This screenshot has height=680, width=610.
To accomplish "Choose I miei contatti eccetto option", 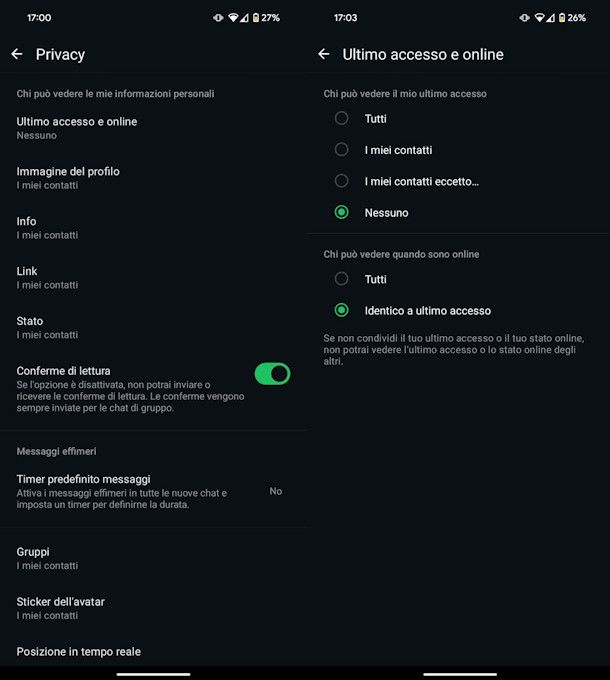I will [x=342, y=181].
